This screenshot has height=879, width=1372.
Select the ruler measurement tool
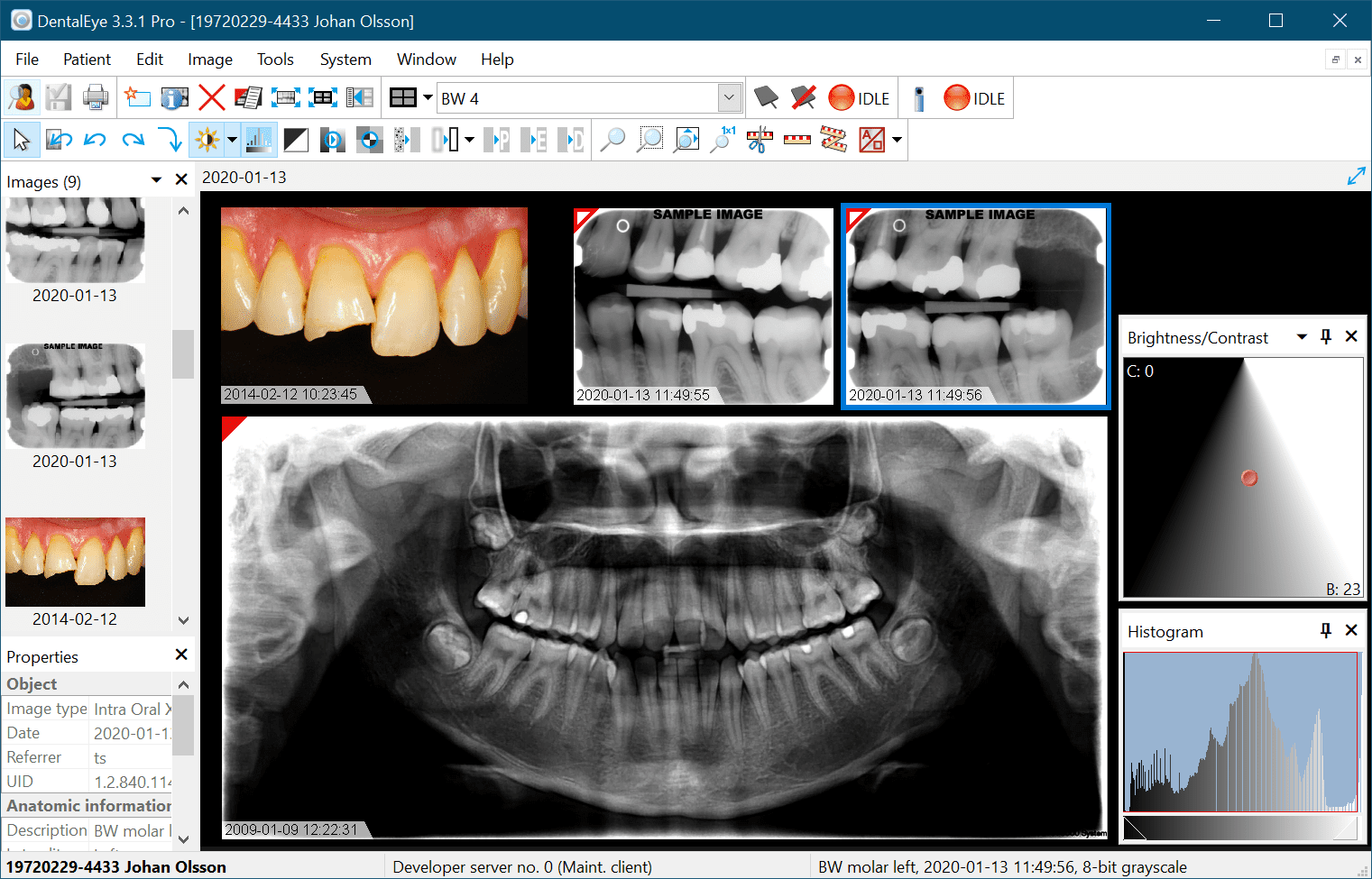(x=797, y=140)
